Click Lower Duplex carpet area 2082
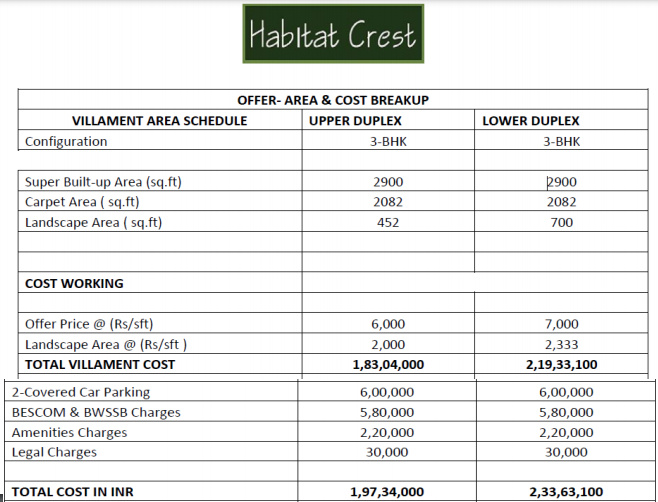 pyautogui.click(x=561, y=202)
